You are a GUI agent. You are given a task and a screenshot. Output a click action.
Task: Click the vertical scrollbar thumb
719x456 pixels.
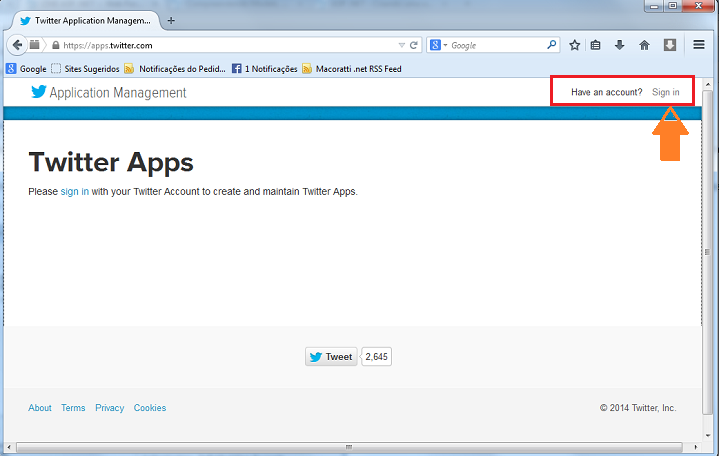pos(708,252)
